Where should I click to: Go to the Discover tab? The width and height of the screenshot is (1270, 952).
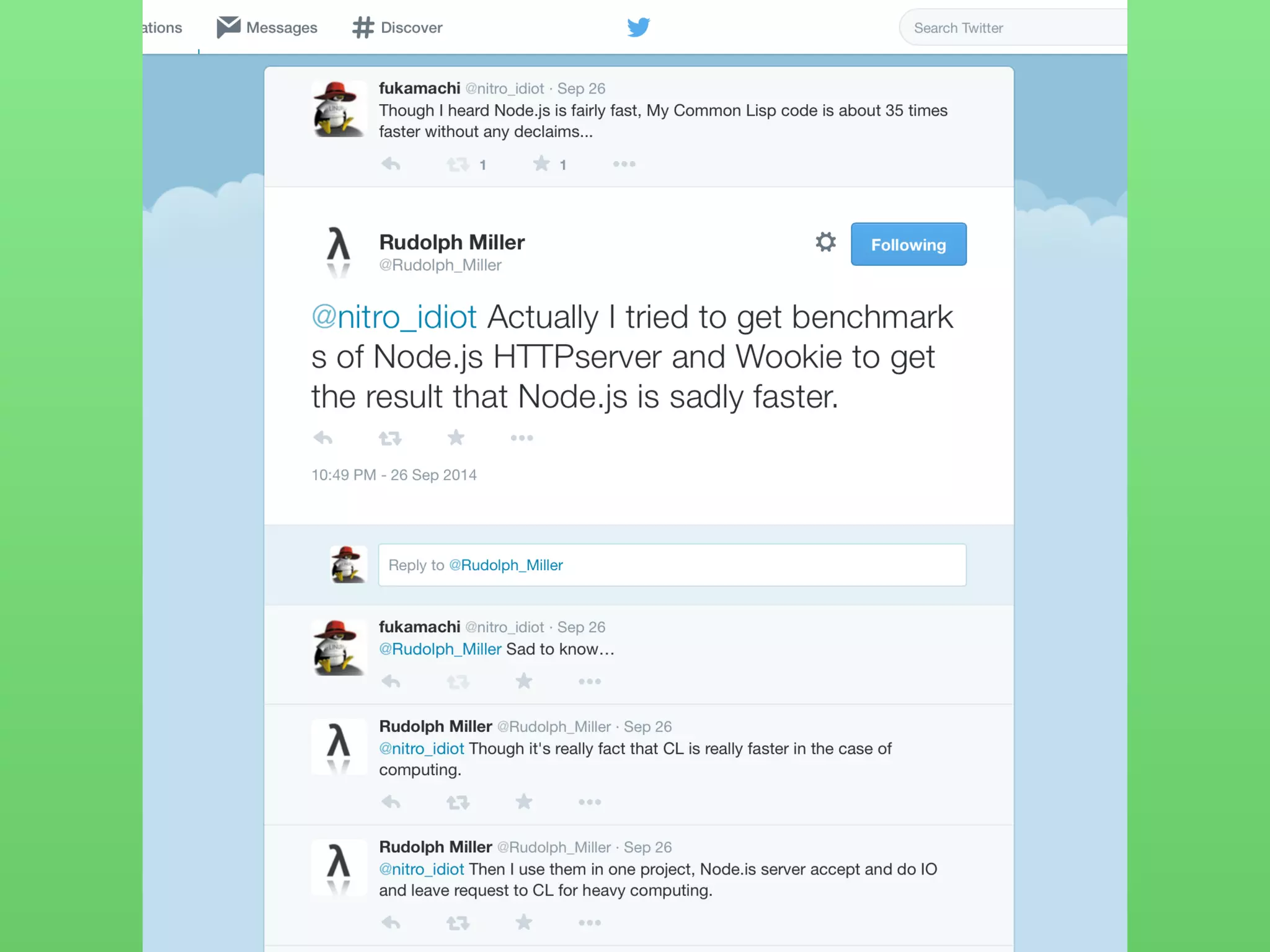(397, 27)
